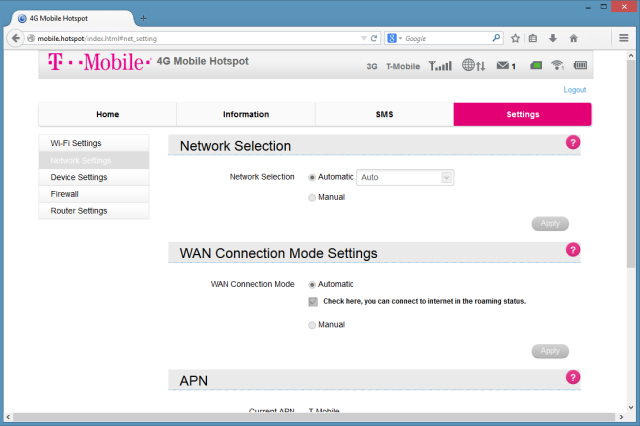This screenshot has width=640, height=426.
Task: Open help for APN section
Action: point(573,377)
